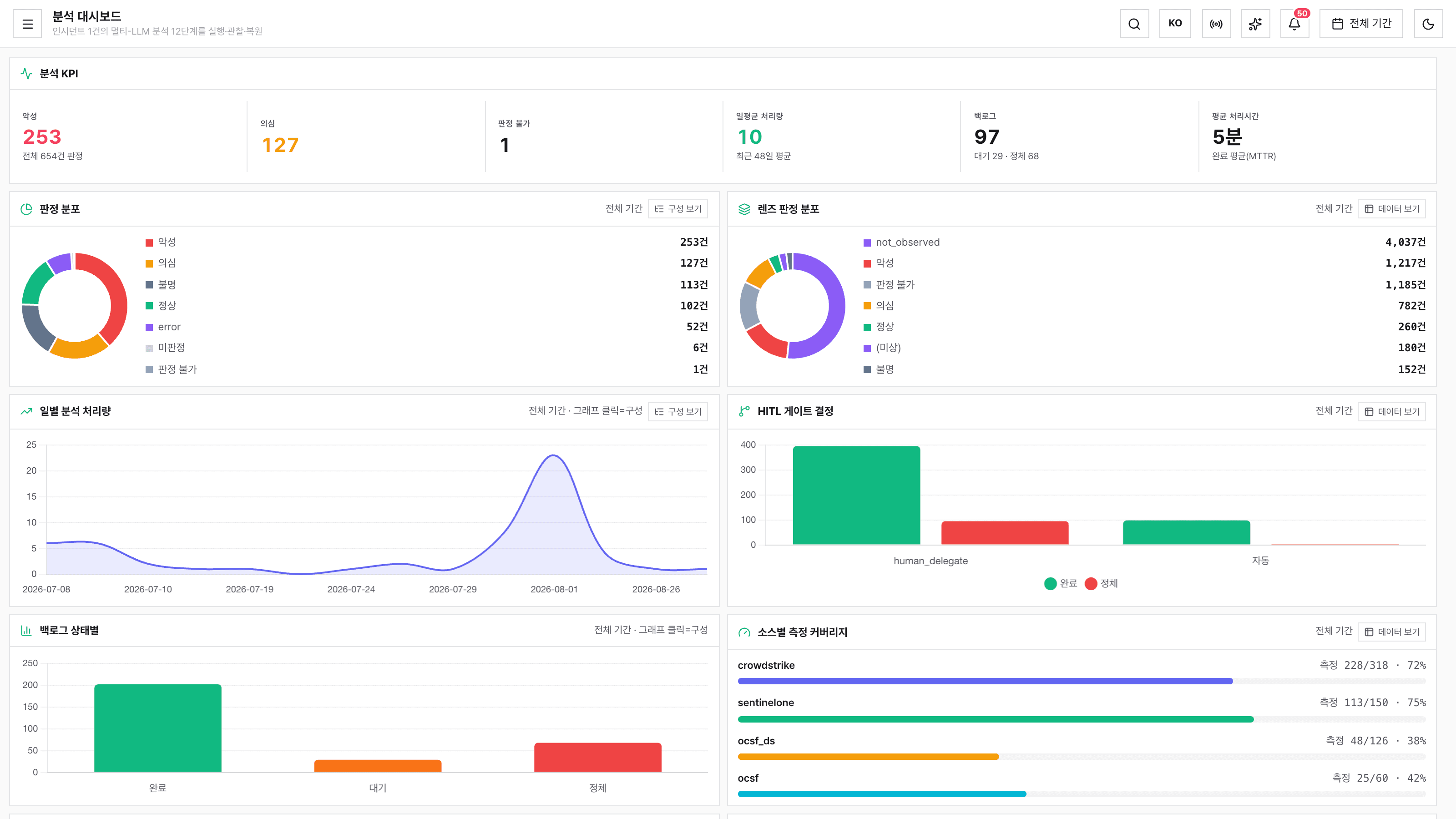Click orange 의심 swatch in 판정 분포 legend

click(149, 263)
